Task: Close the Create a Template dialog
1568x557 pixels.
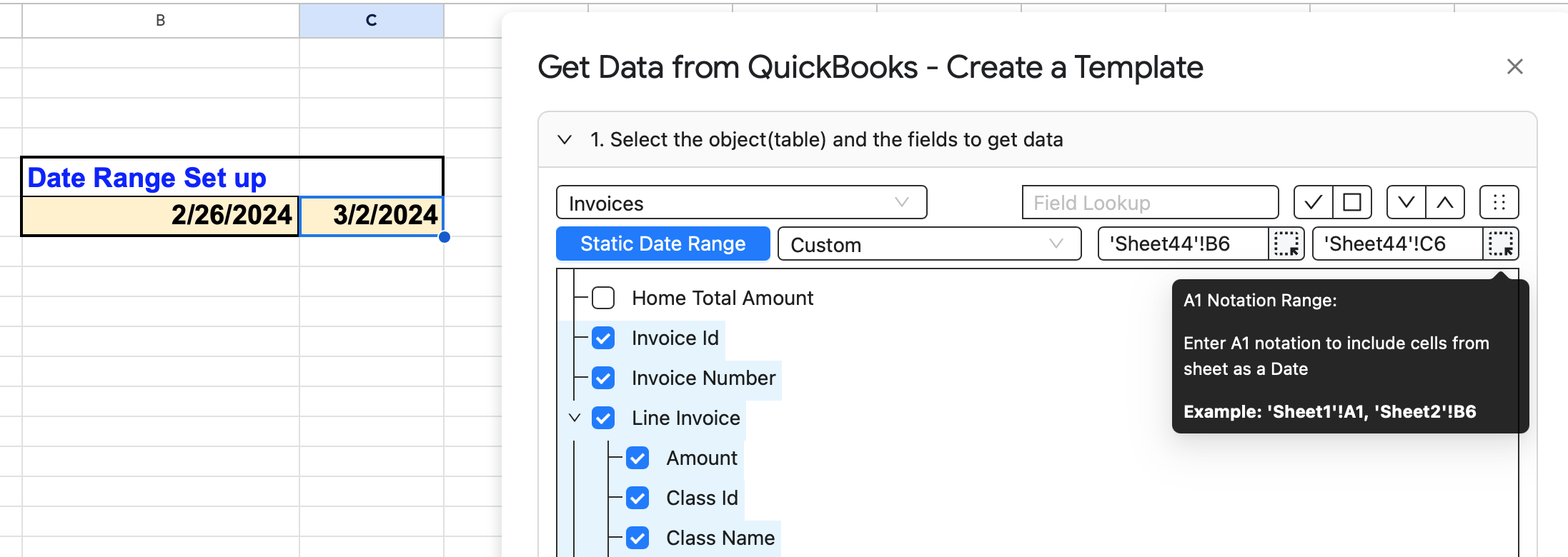Action: click(1515, 66)
